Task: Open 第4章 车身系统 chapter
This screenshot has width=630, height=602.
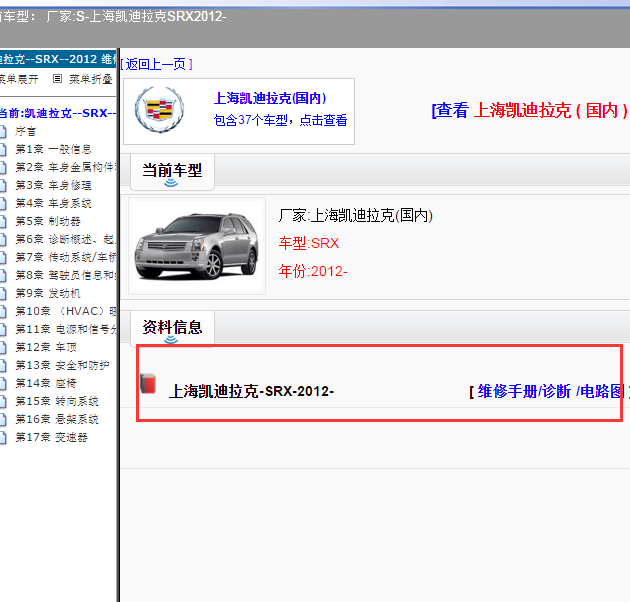Action: 53,203
